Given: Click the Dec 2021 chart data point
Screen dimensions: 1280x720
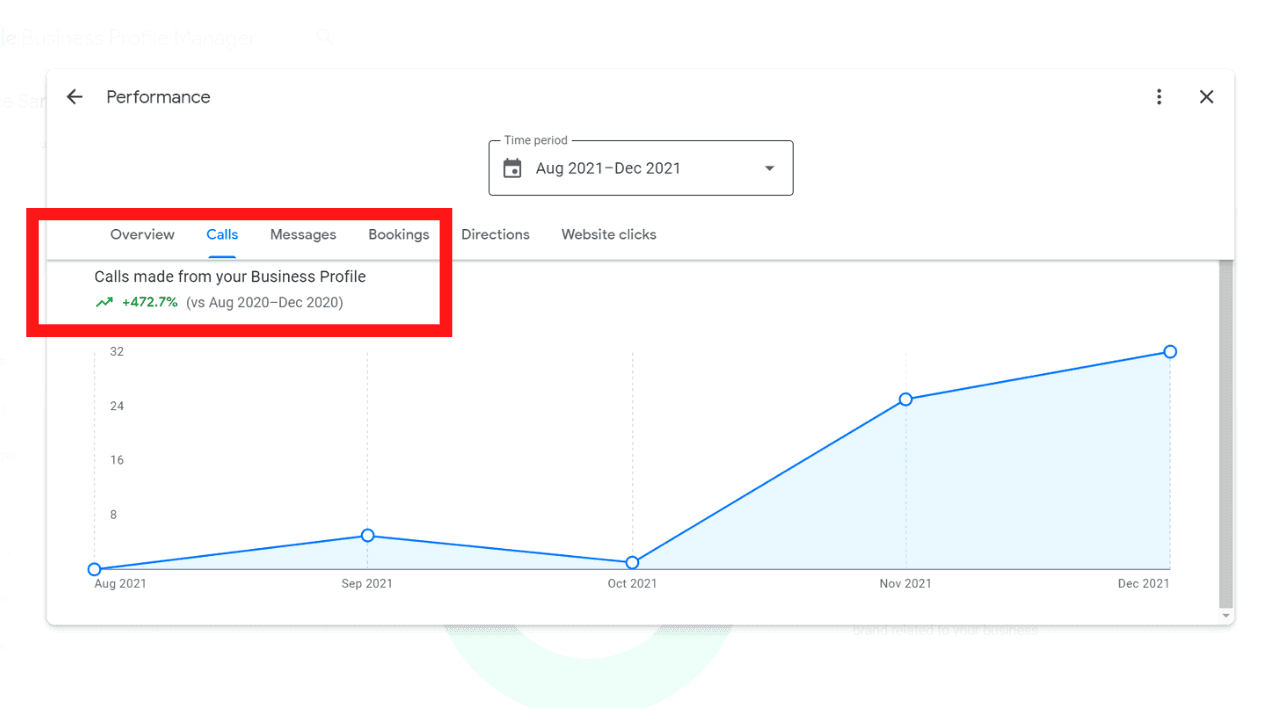Looking at the screenshot, I should (x=1170, y=352).
